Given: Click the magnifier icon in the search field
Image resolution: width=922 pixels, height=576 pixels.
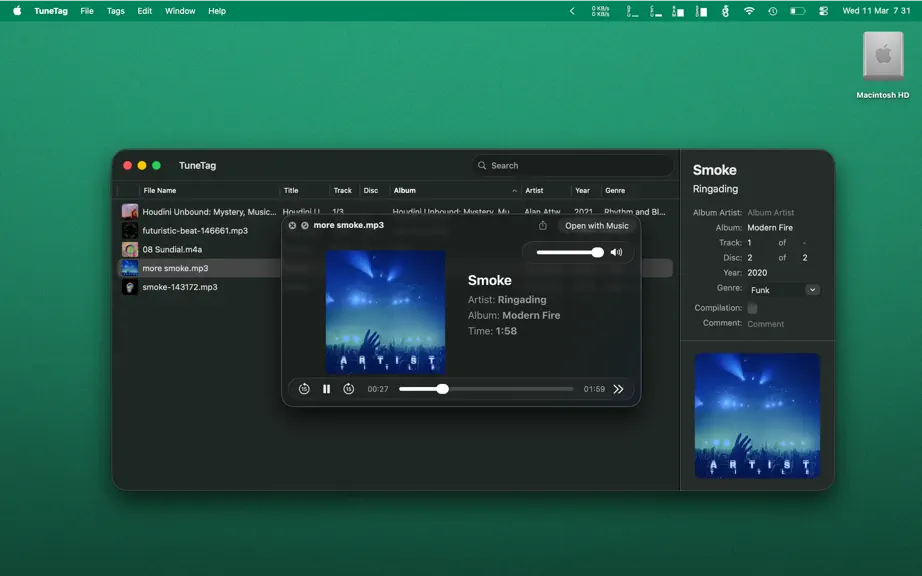Looking at the screenshot, I should click(482, 166).
